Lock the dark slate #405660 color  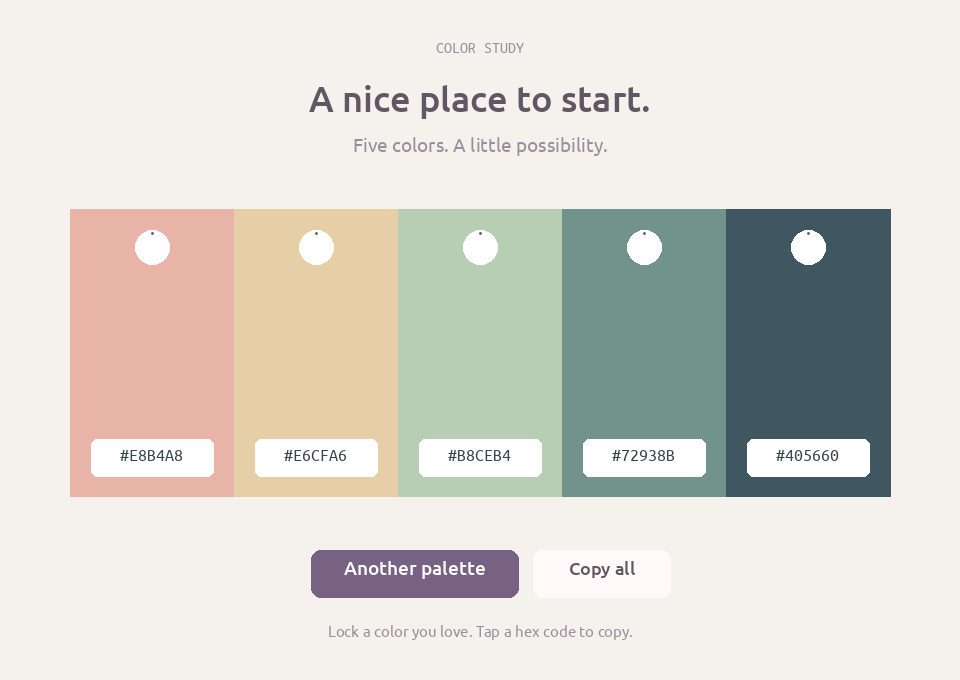coord(809,247)
